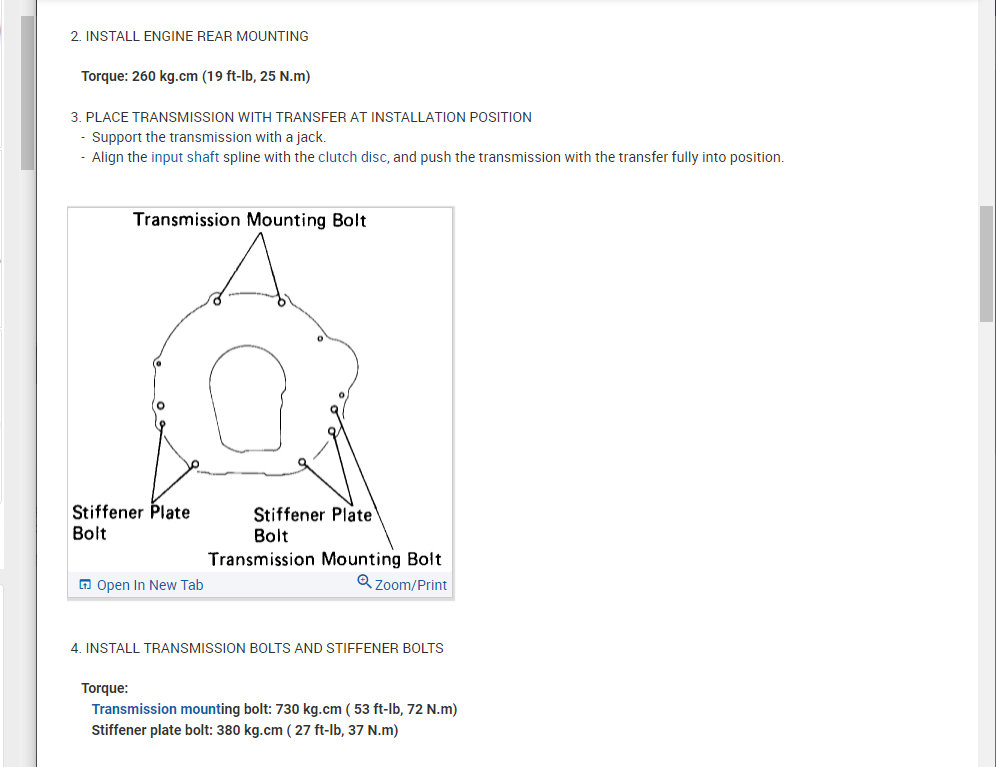Click the Zoom/Print magnifier icon
The width and height of the screenshot is (996, 767).
coord(364,581)
